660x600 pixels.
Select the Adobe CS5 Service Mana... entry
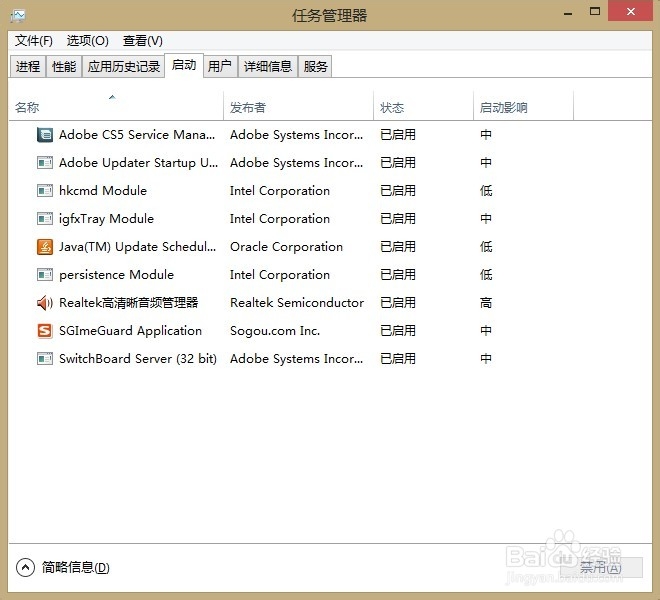pyautogui.click(x=137, y=135)
